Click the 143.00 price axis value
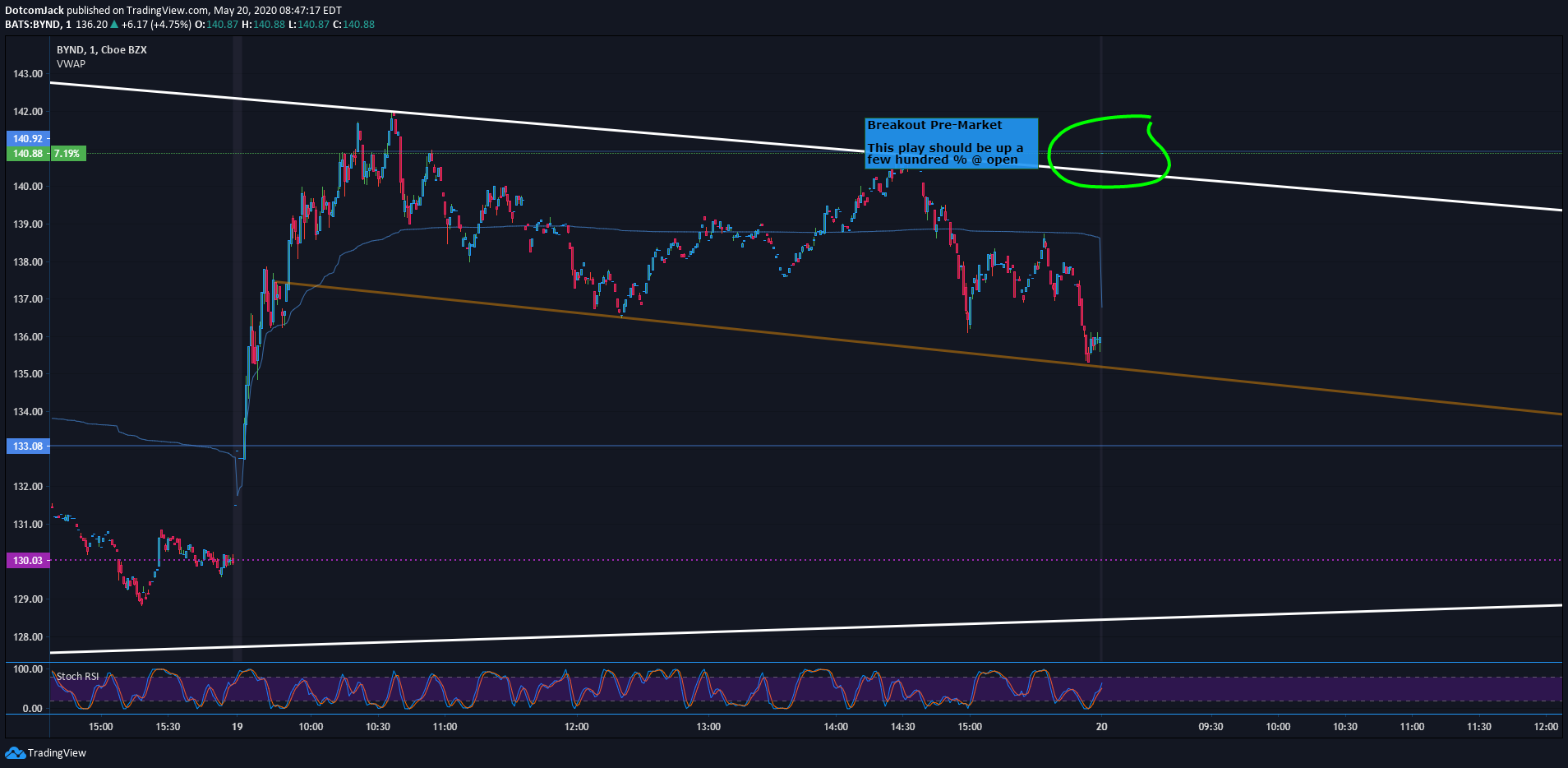 (28, 74)
